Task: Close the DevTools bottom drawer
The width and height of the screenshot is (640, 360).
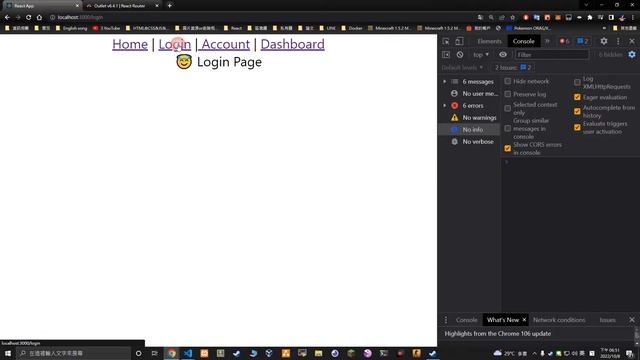Action: (632, 320)
